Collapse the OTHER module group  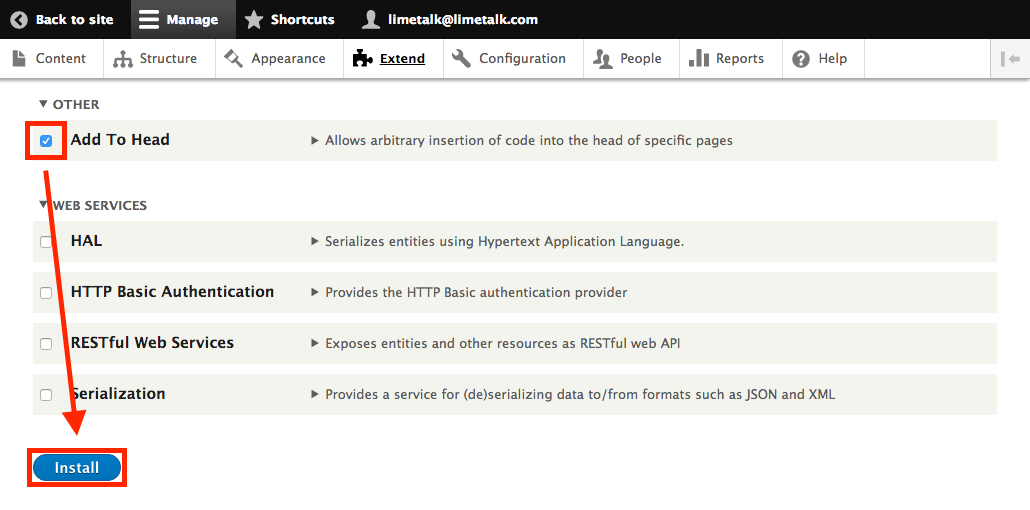pyautogui.click(x=69, y=104)
